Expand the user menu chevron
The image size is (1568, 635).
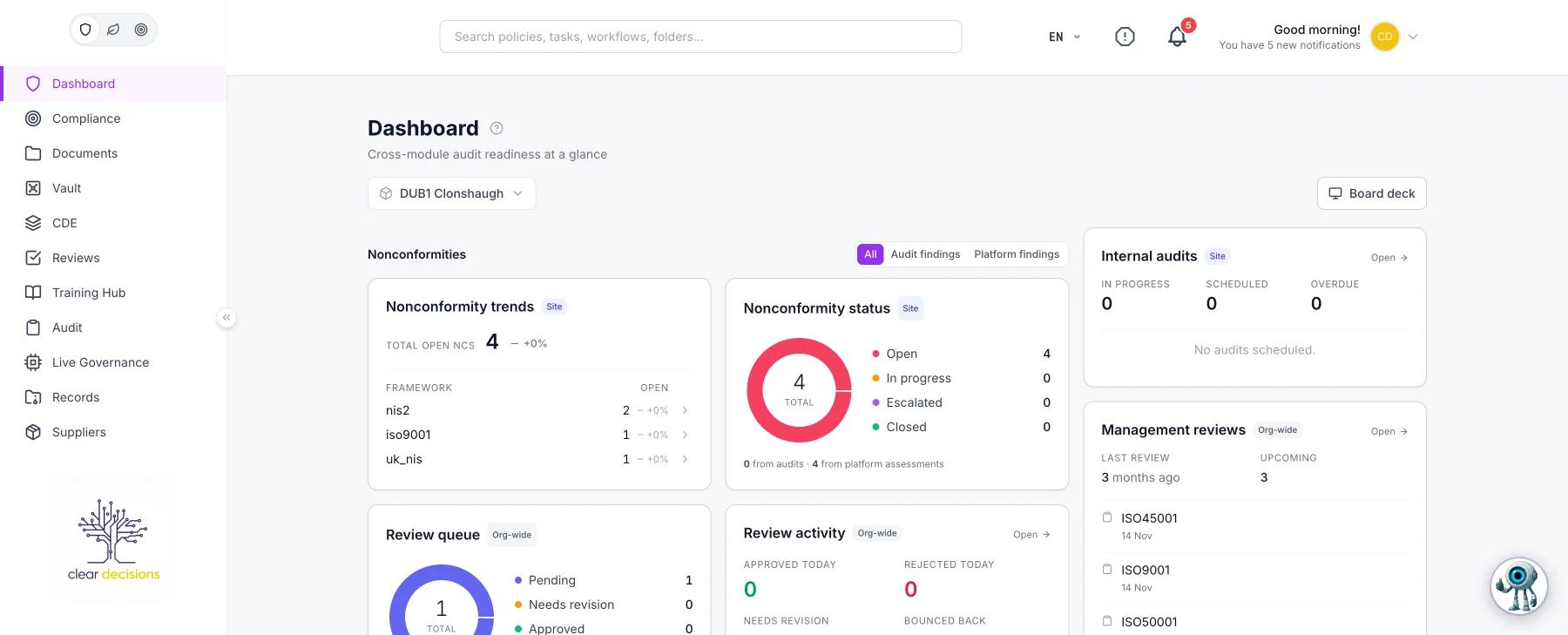(x=1413, y=37)
